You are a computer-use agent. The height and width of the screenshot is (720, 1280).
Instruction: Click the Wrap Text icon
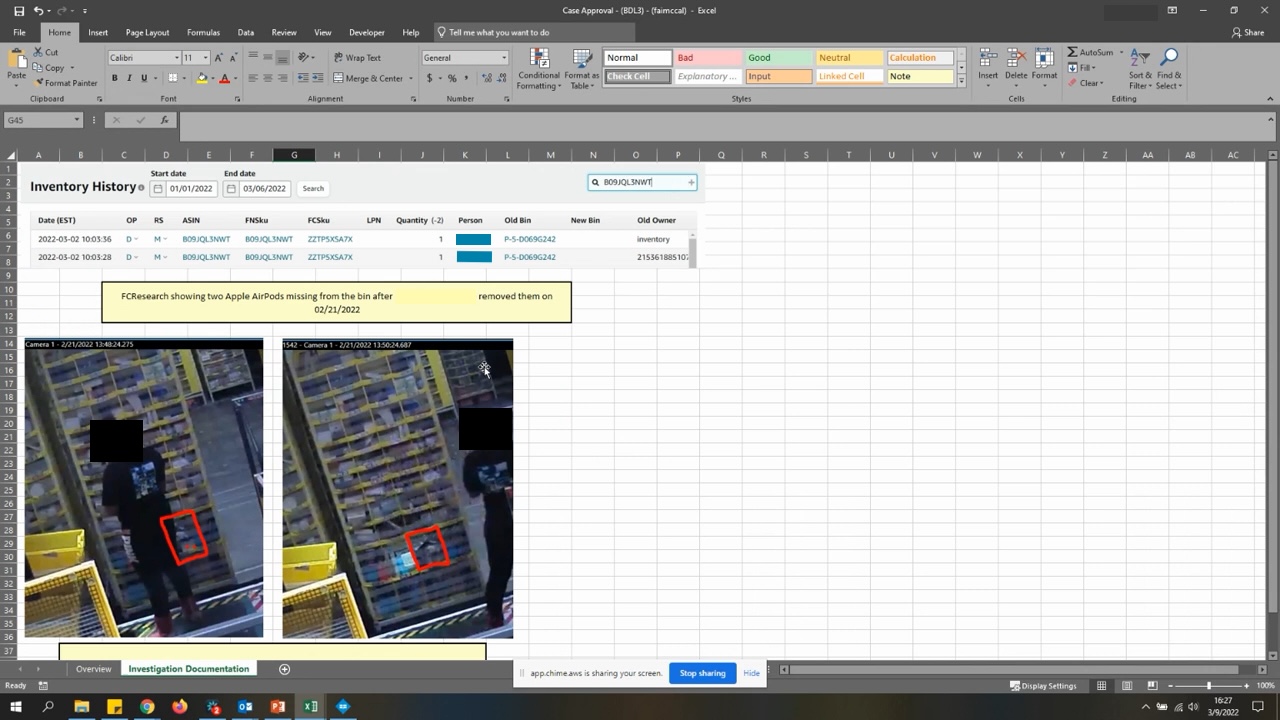pos(339,57)
